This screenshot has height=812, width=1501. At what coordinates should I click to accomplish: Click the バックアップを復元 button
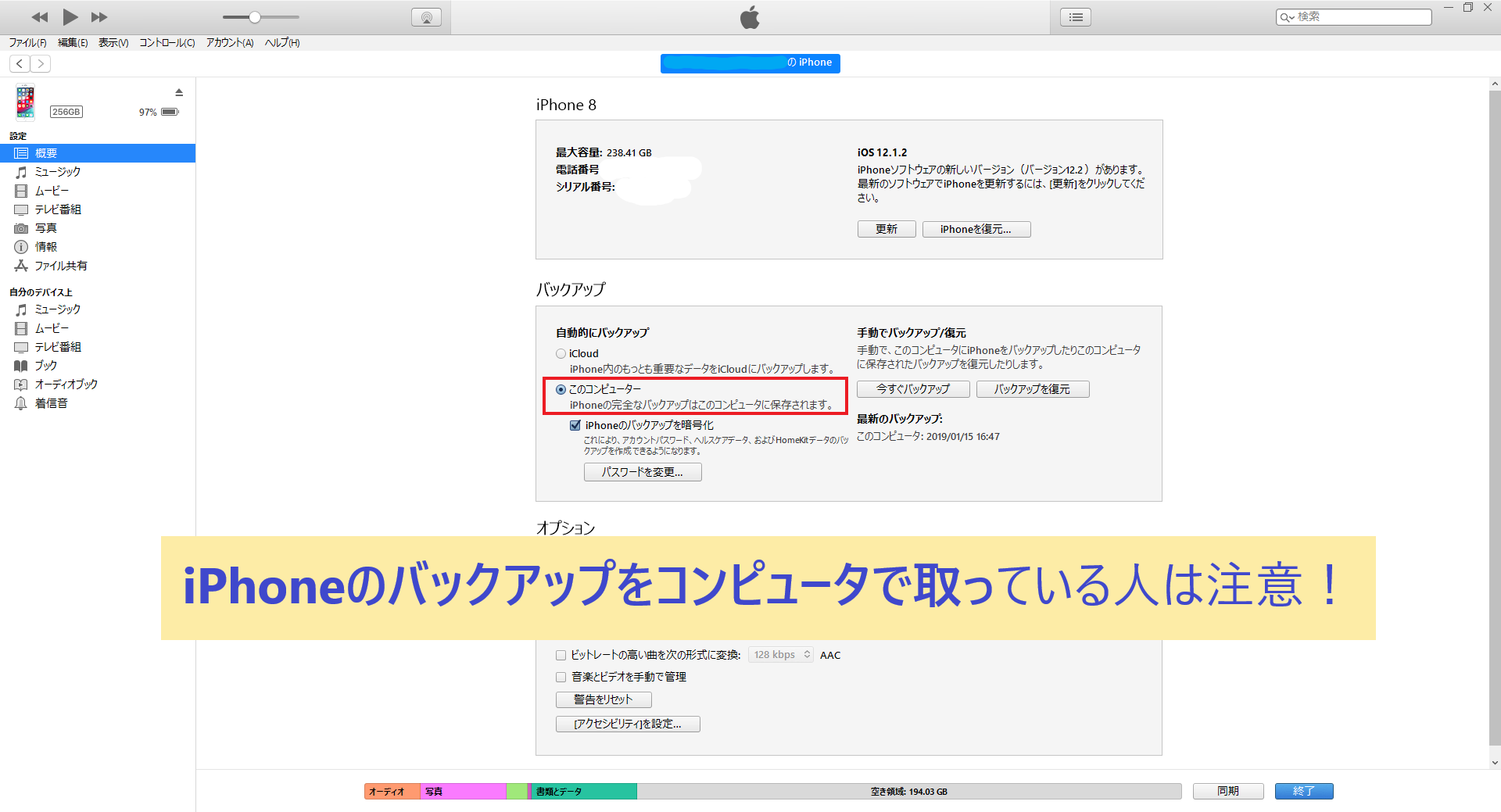[1033, 389]
